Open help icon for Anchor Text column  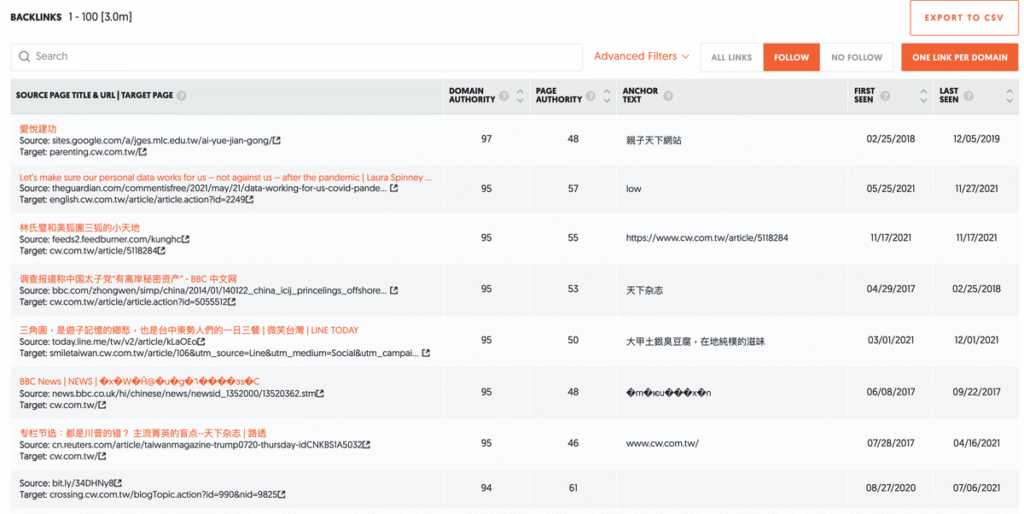[x=668, y=96]
